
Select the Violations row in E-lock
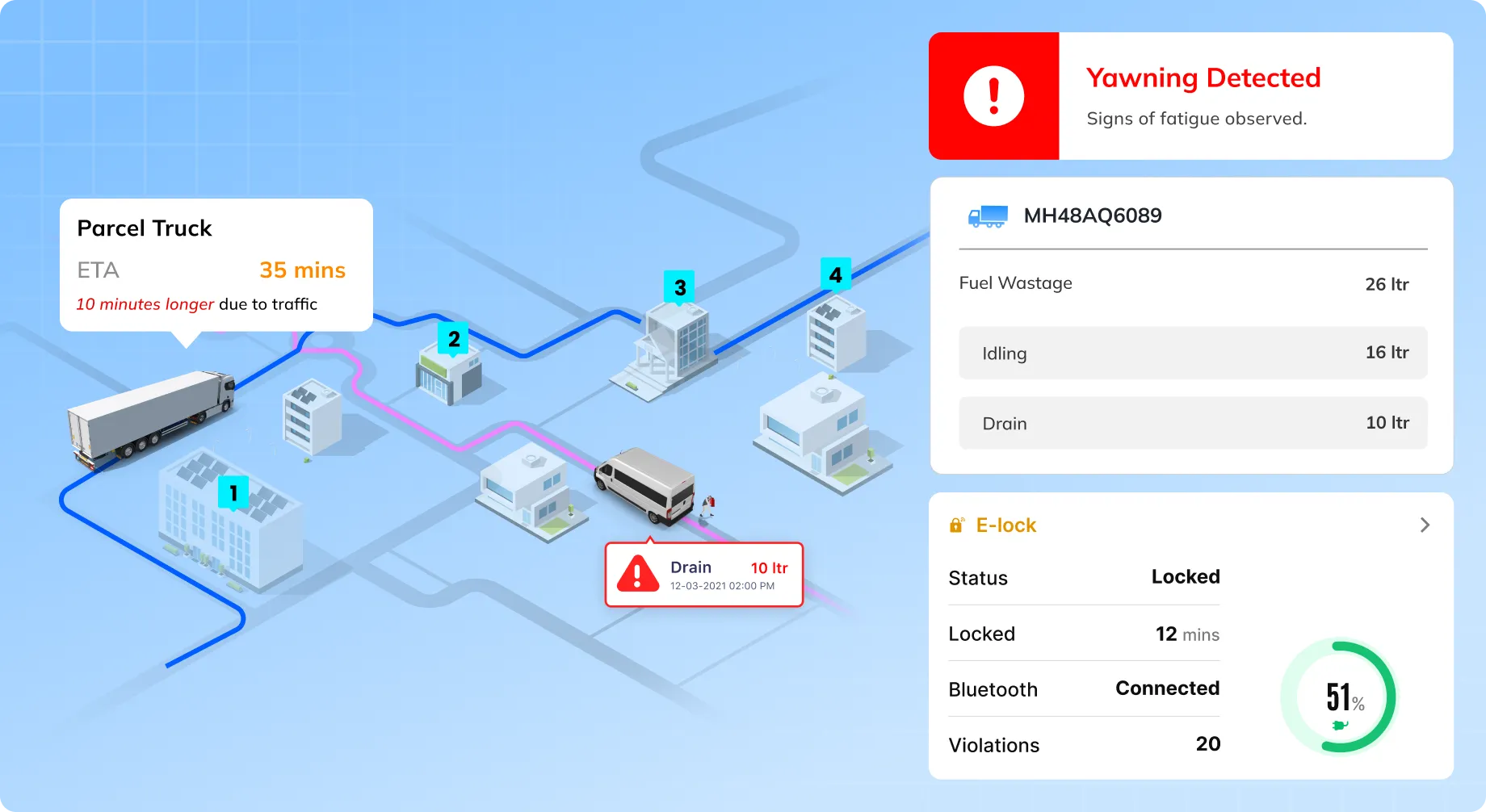[1083, 745]
